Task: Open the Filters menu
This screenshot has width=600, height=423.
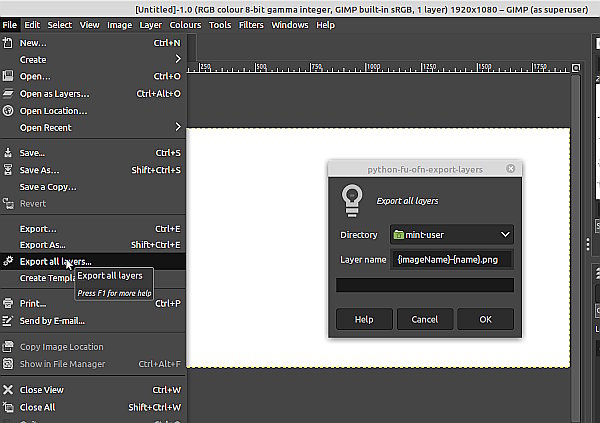Action: 251,25
